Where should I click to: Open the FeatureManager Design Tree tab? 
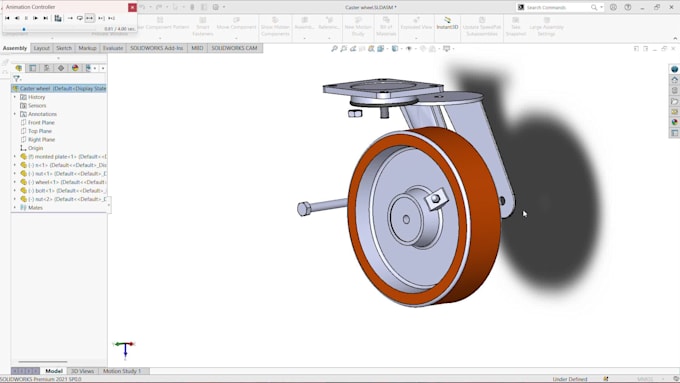click(x=18, y=68)
